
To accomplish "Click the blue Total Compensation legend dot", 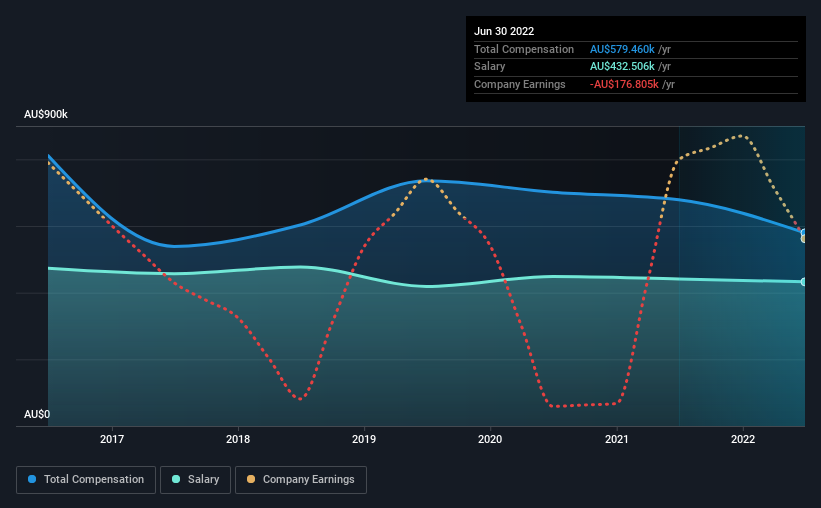I will [32, 479].
